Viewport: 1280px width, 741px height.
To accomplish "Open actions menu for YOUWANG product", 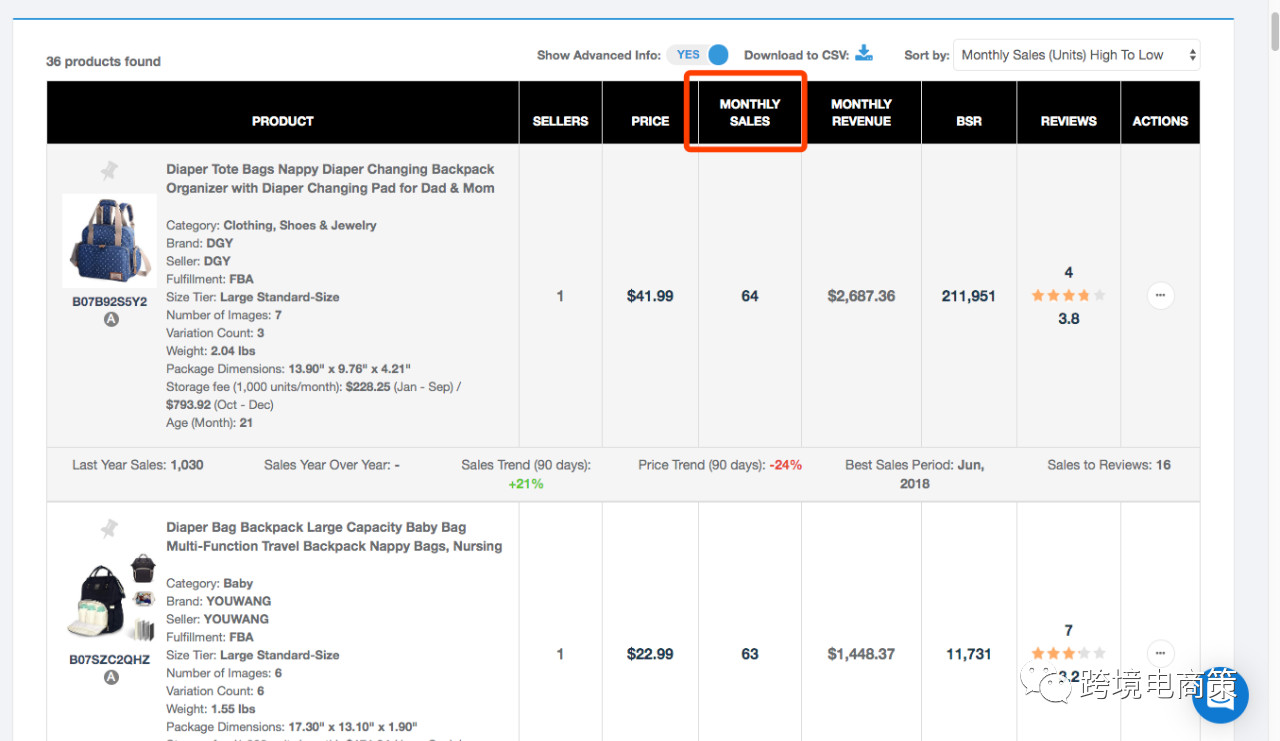I will tap(1160, 653).
